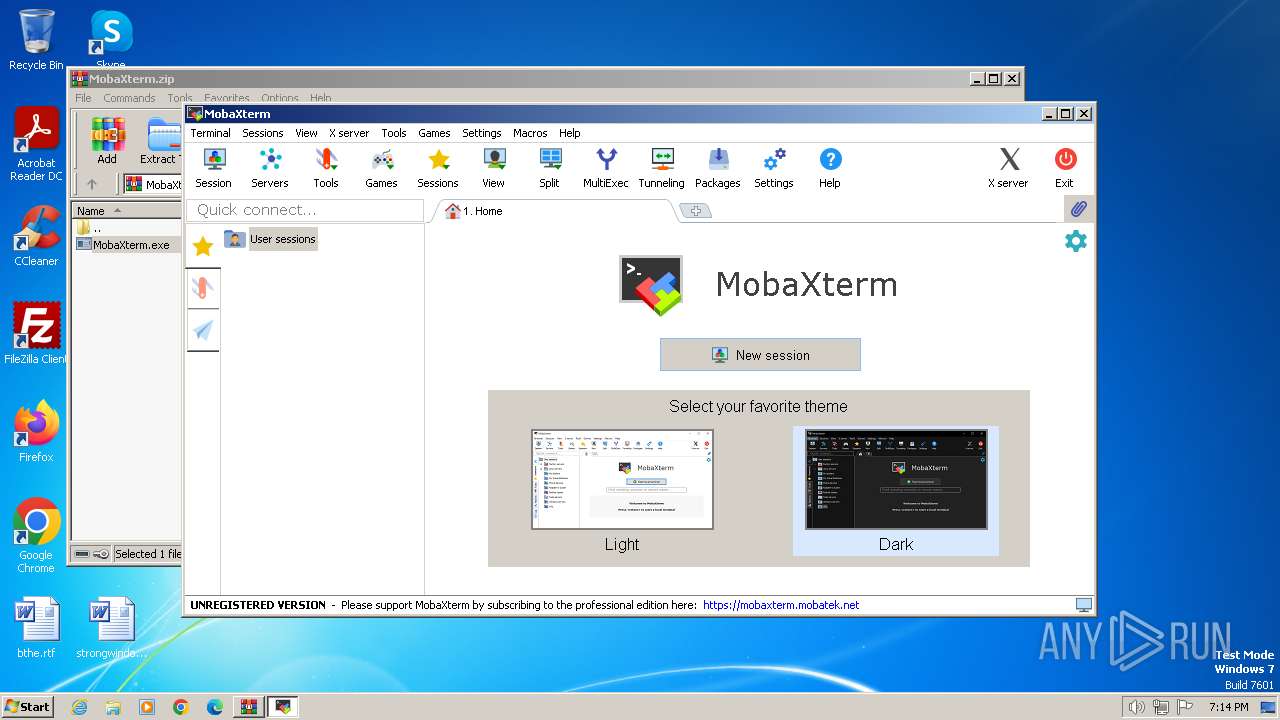This screenshot has height=720, width=1280.
Task: Open the View menu in menu bar
Action: (306, 133)
